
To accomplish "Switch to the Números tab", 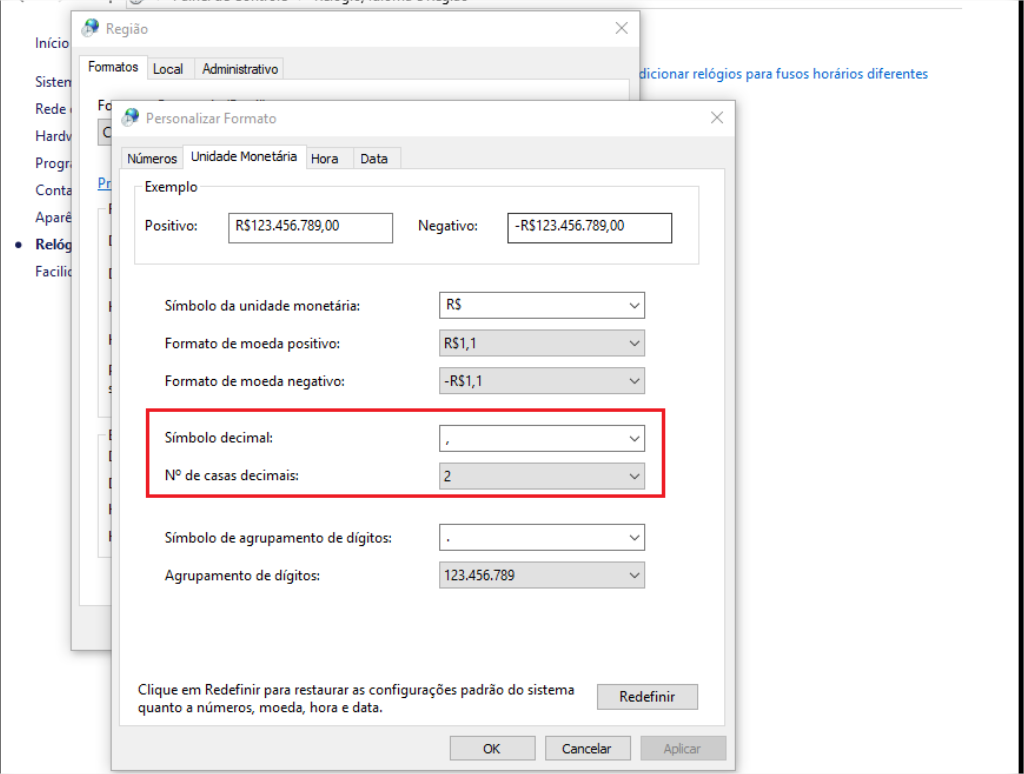I will coord(152,159).
